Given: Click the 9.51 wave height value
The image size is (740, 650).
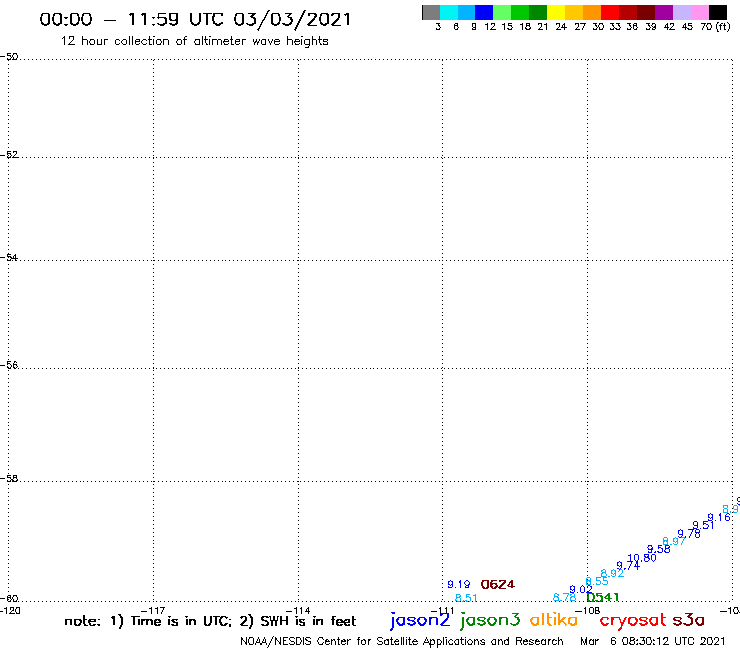Looking at the screenshot, I should click(x=703, y=525).
